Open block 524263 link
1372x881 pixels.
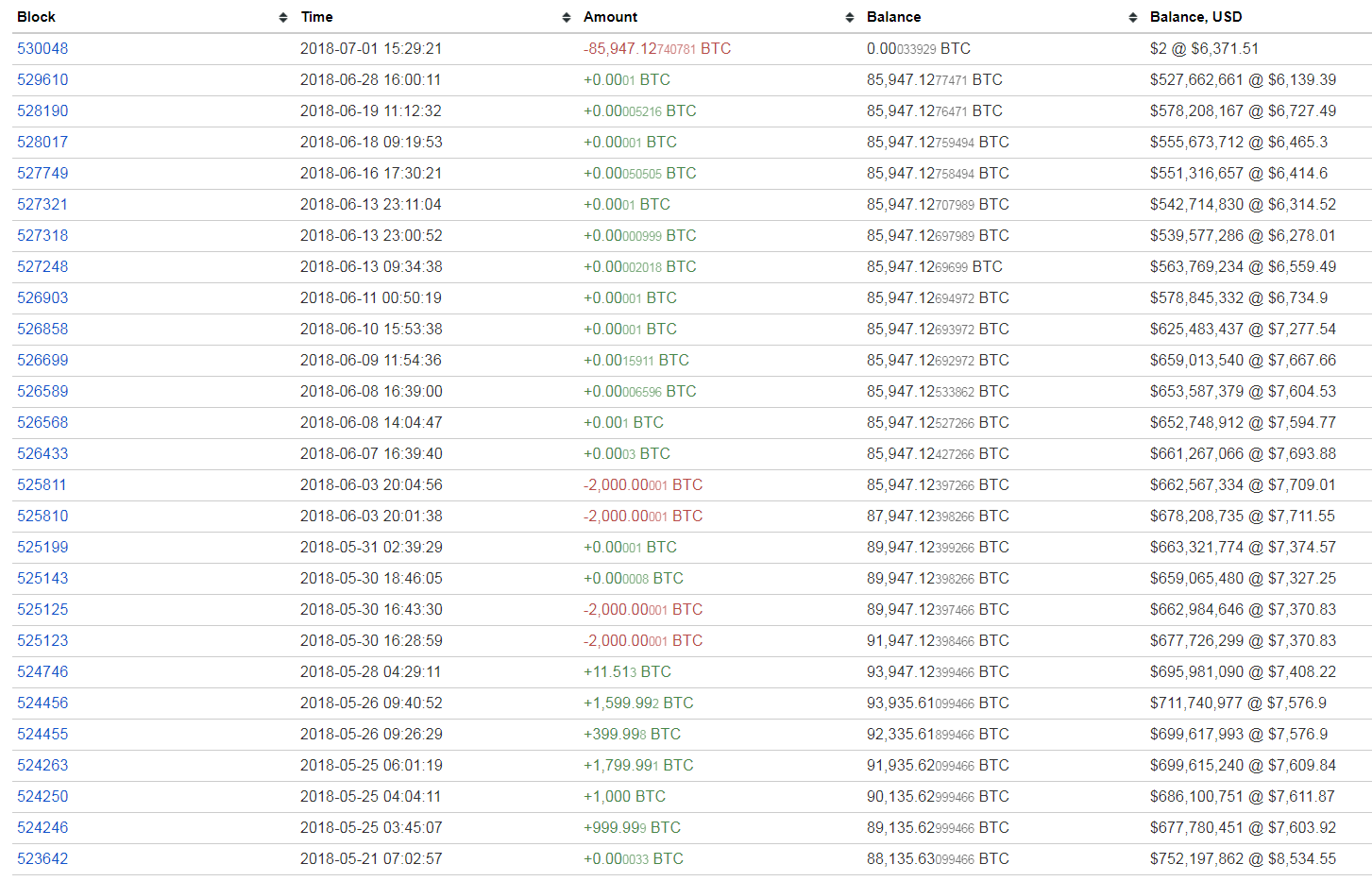click(42, 766)
